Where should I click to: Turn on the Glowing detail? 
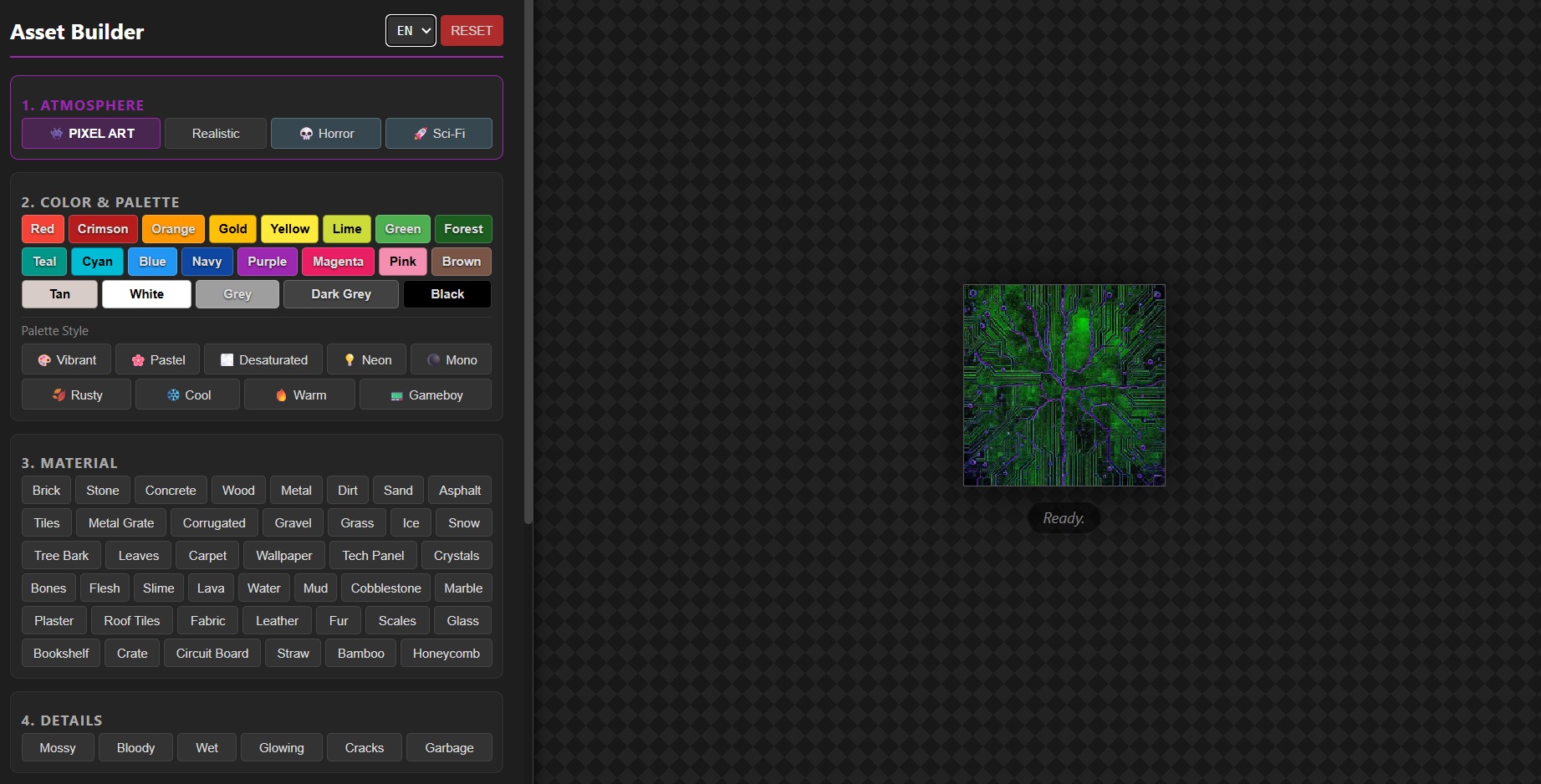coord(282,748)
